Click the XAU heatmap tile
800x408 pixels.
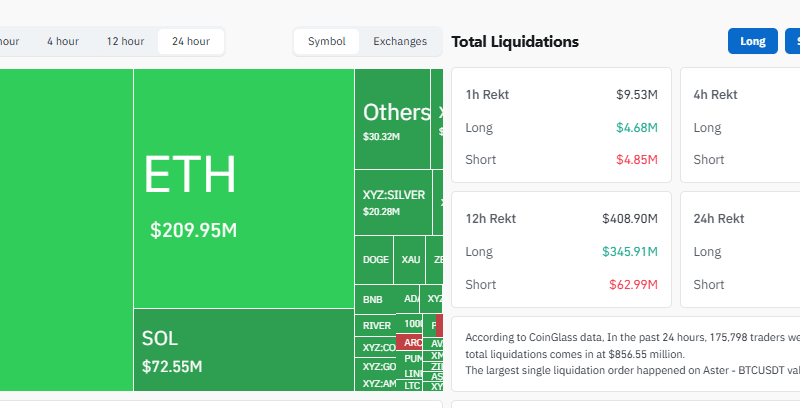pyautogui.click(x=410, y=260)
